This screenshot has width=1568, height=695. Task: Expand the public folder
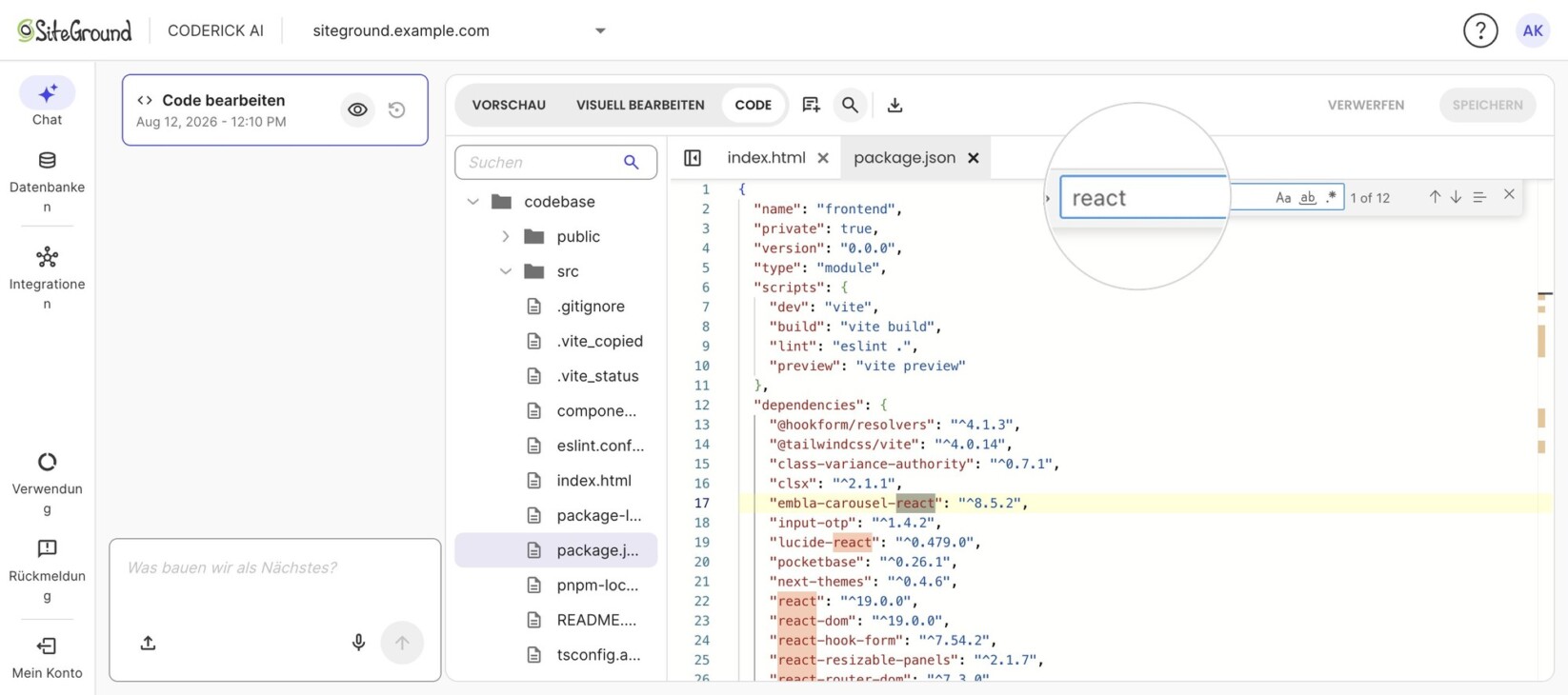click(505, 237)
